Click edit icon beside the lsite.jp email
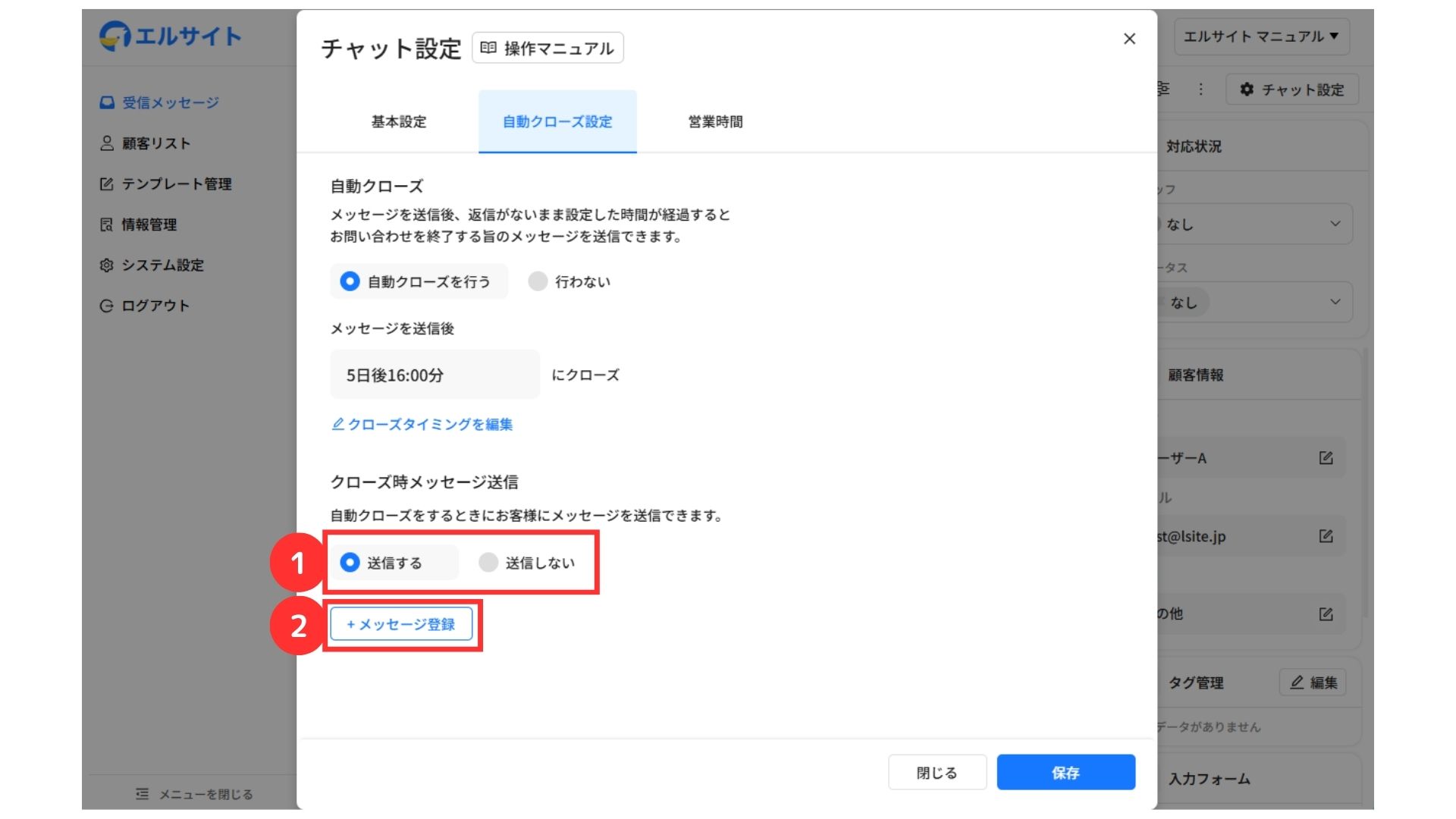The width and height of the screenshot is (1456, 819). coord(1326,536)
